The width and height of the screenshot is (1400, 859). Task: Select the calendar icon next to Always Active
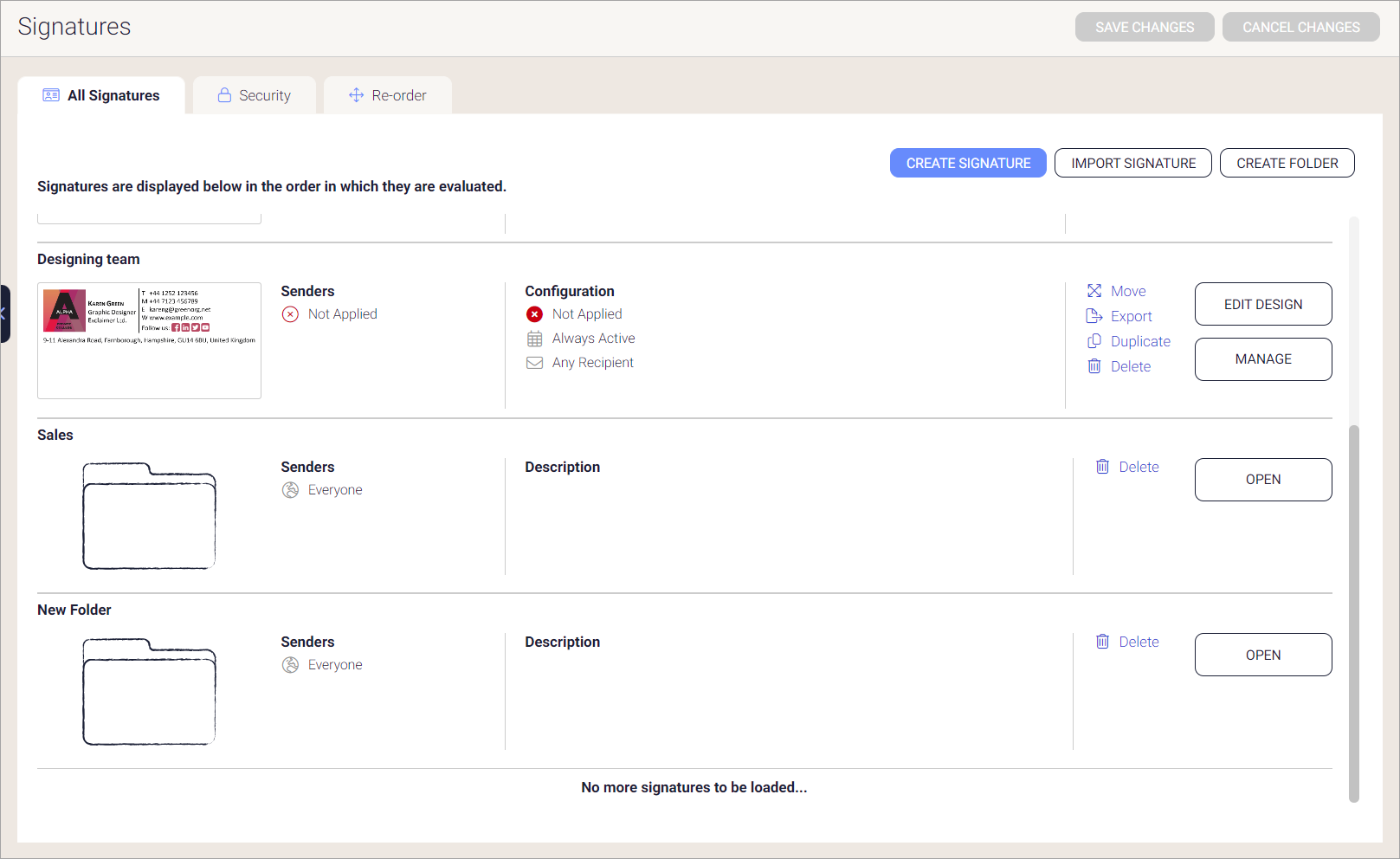tap(534, 338)
